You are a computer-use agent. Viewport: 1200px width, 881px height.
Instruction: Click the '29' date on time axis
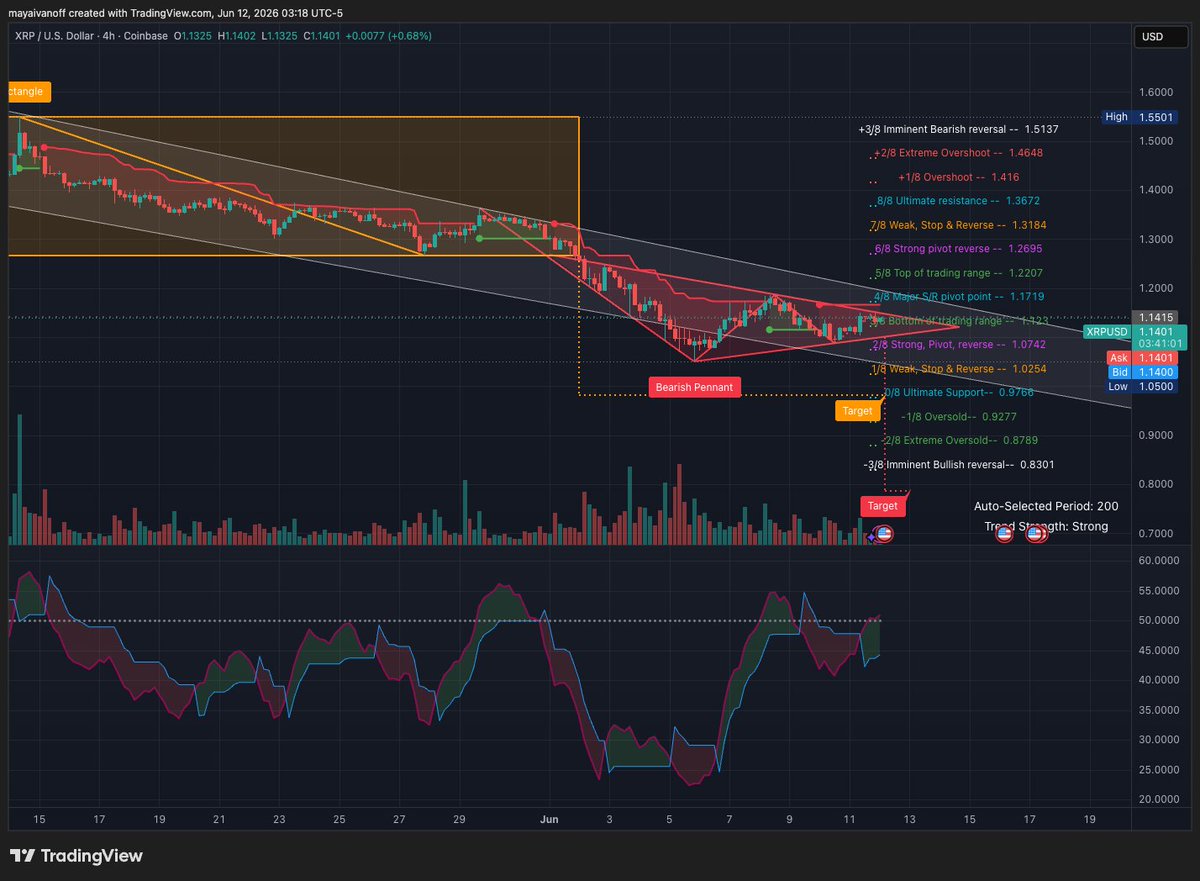(x=459, y=819)
